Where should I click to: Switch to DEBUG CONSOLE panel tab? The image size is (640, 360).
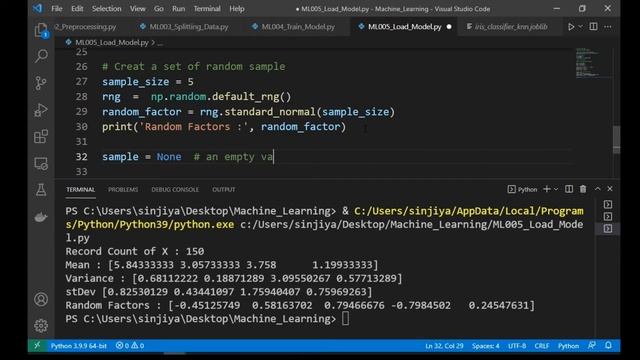[175, 189]
